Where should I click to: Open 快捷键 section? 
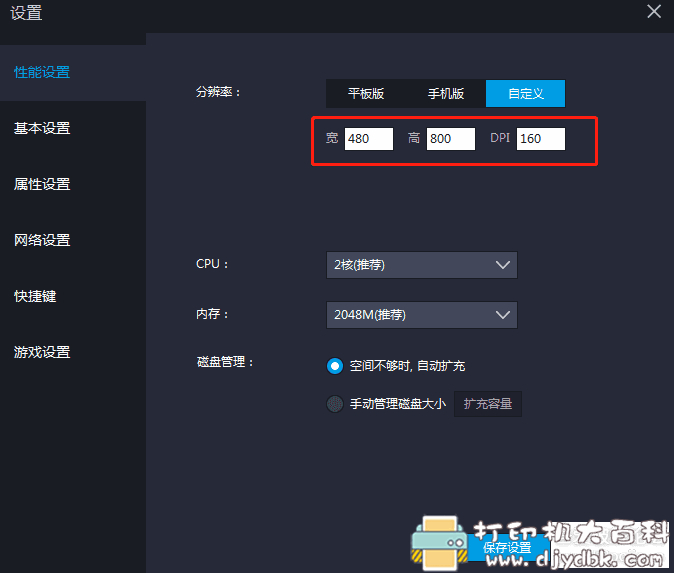click(x=35, y=296)
